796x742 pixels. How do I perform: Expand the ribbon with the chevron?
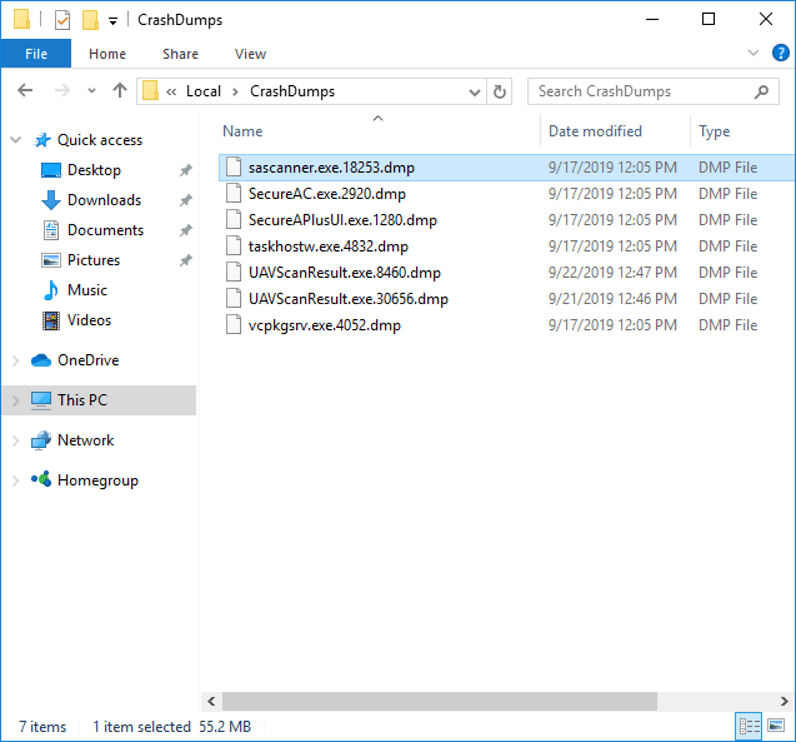(x=753, y=53)
